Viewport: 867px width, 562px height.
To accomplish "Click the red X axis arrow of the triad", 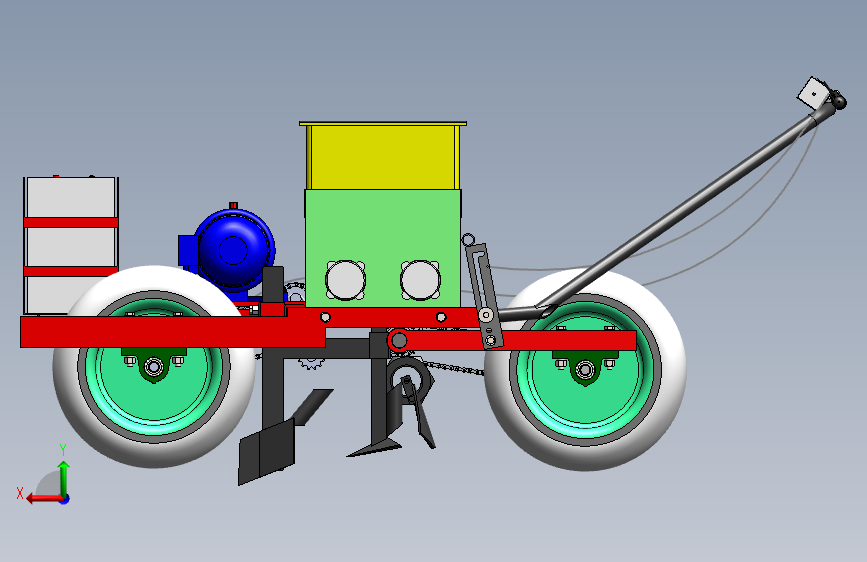I will pyautogui.click(x=43, y=498).
